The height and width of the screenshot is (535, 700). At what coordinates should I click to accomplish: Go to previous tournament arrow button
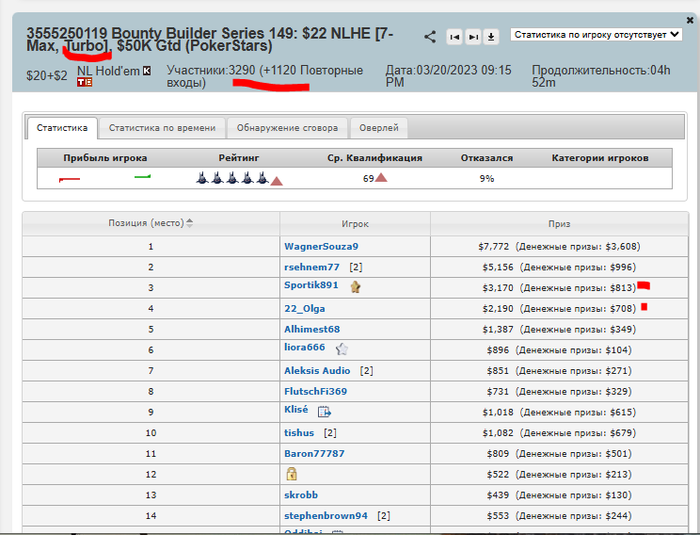[x=454, y=37]
